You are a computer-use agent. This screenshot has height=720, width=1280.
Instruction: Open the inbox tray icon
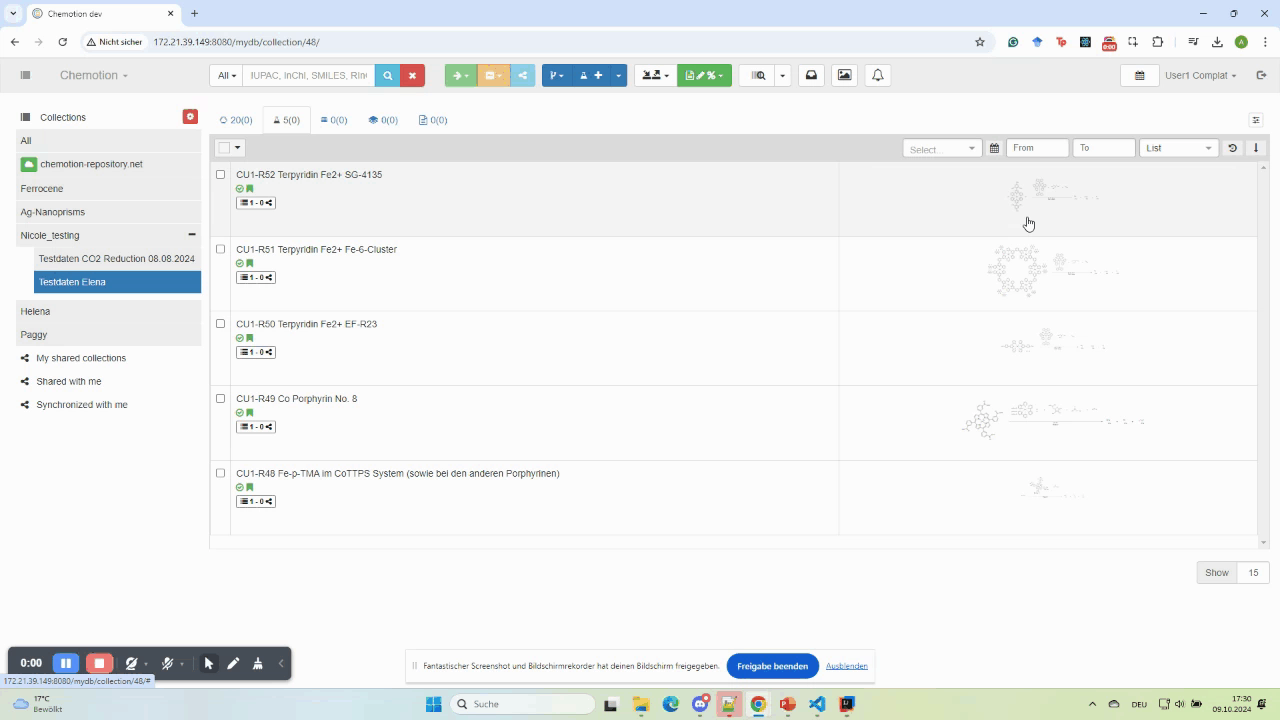tap(812, 75)
